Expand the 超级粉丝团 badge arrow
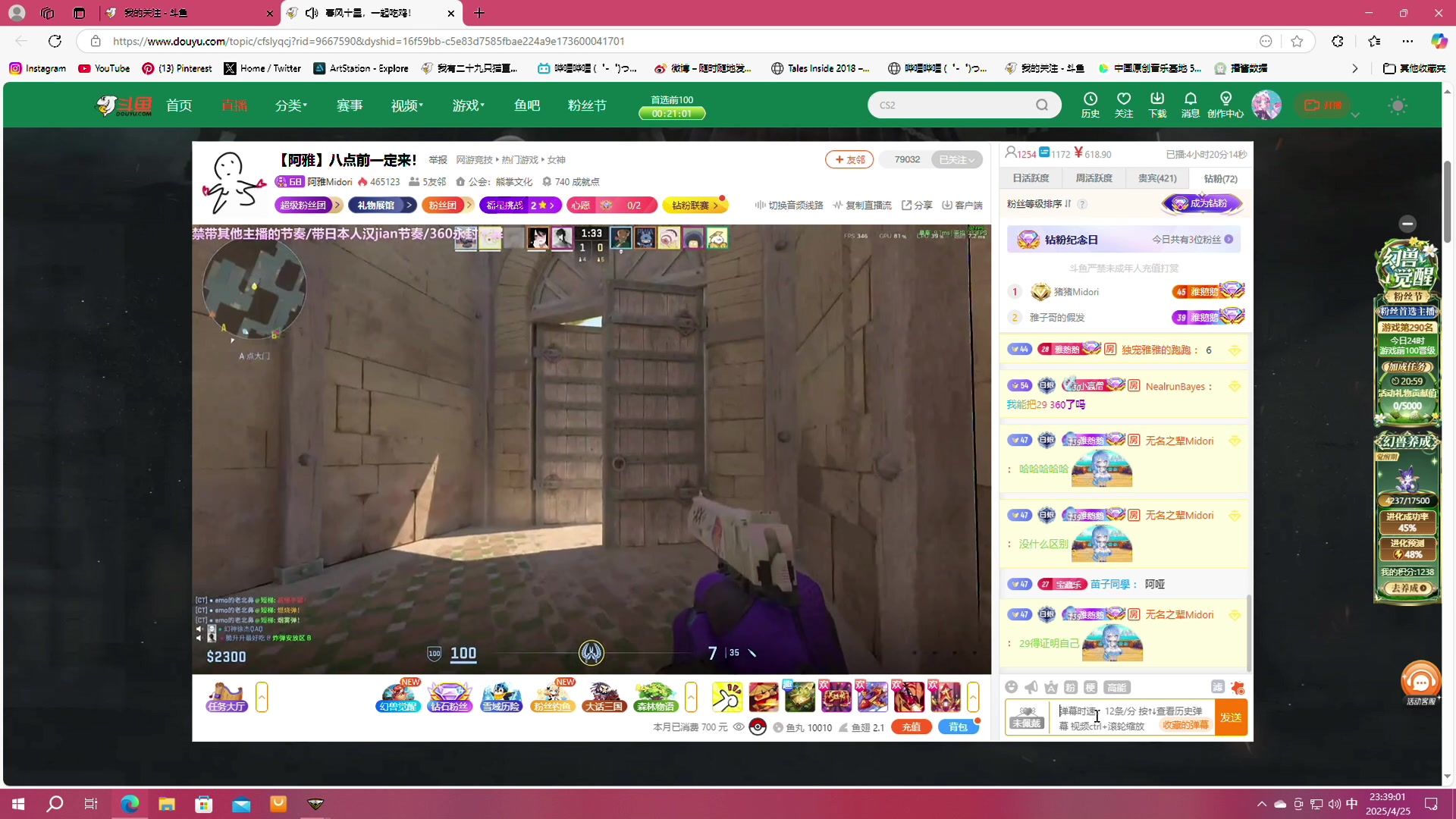 [337, 205]
